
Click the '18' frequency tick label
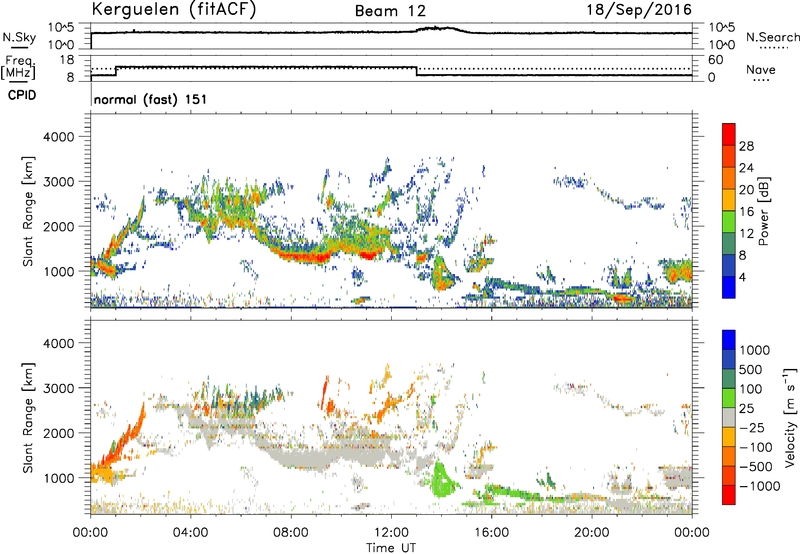tap(66, 60)
